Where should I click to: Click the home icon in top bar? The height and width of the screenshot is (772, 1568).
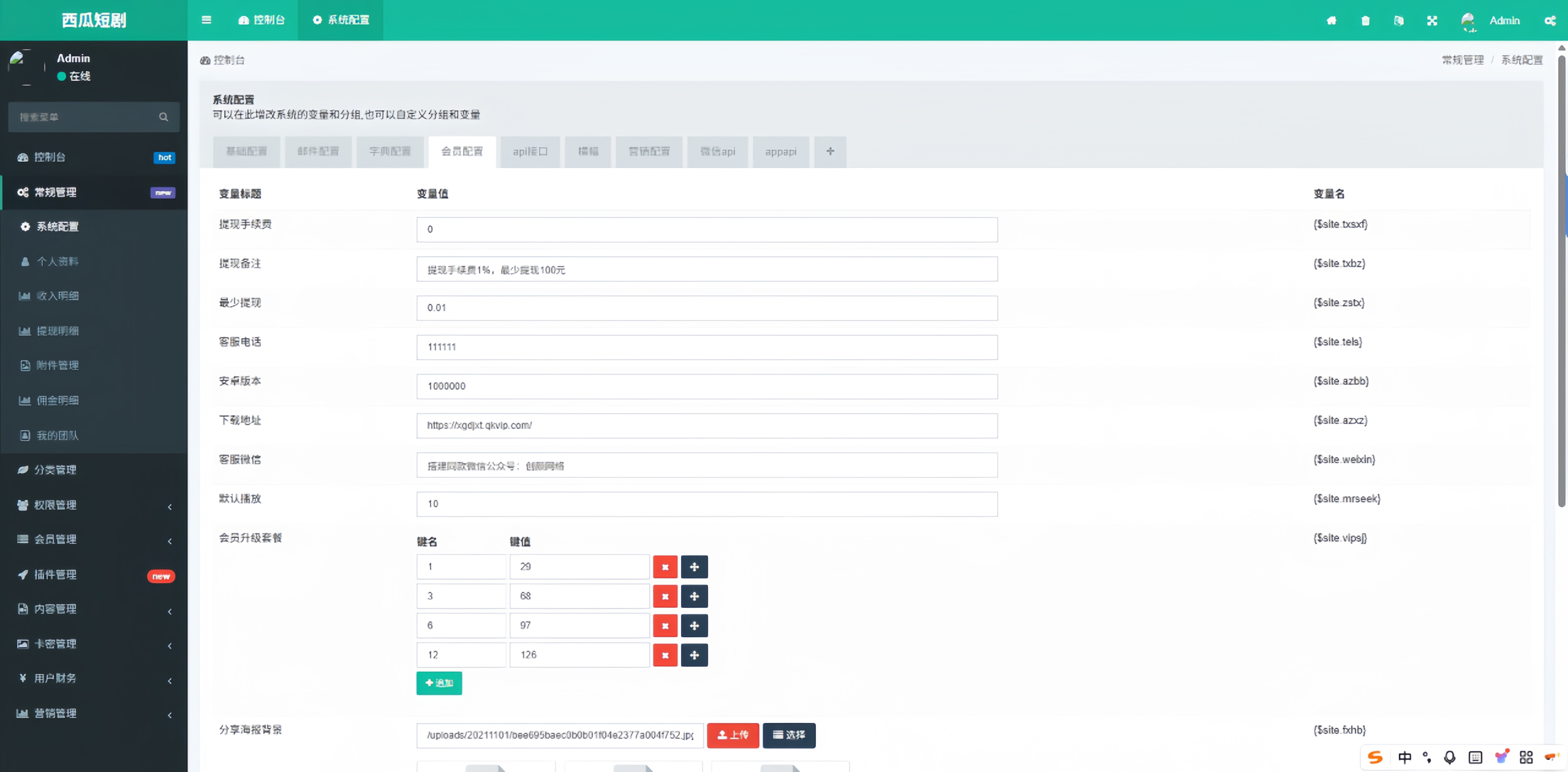1332,20
